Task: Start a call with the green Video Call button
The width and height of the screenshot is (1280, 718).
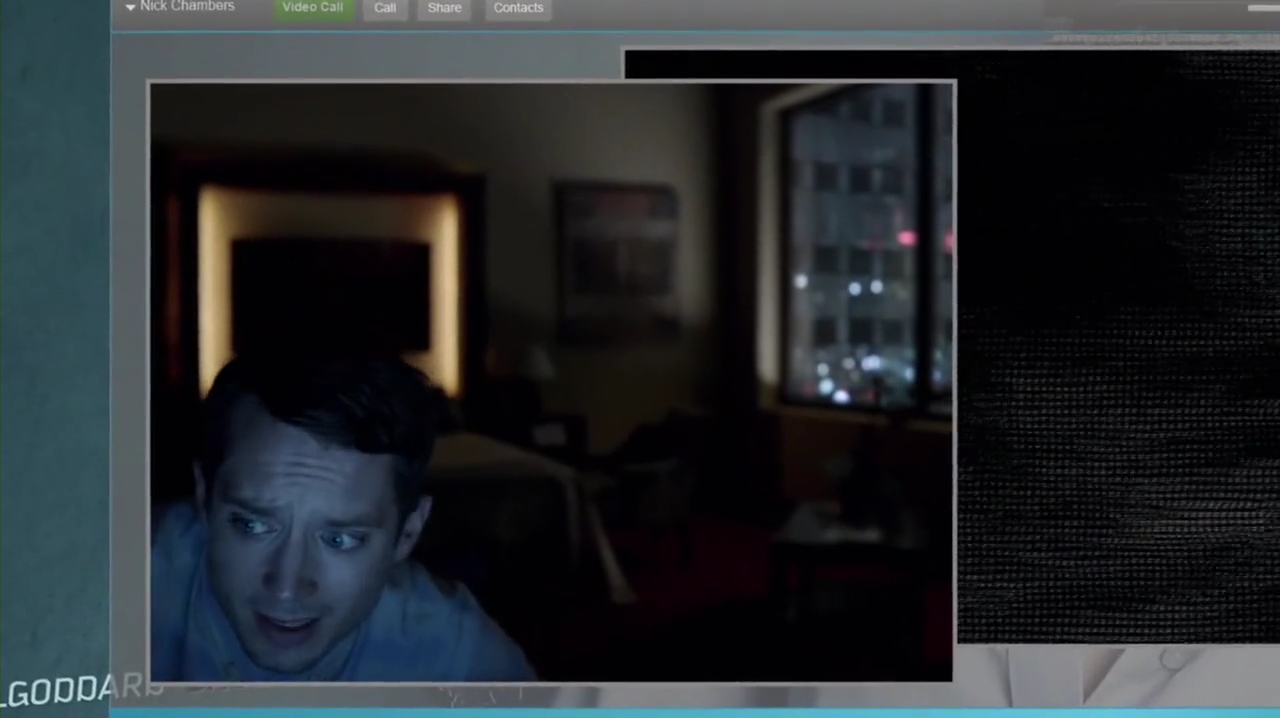Action: pos(313,8)
